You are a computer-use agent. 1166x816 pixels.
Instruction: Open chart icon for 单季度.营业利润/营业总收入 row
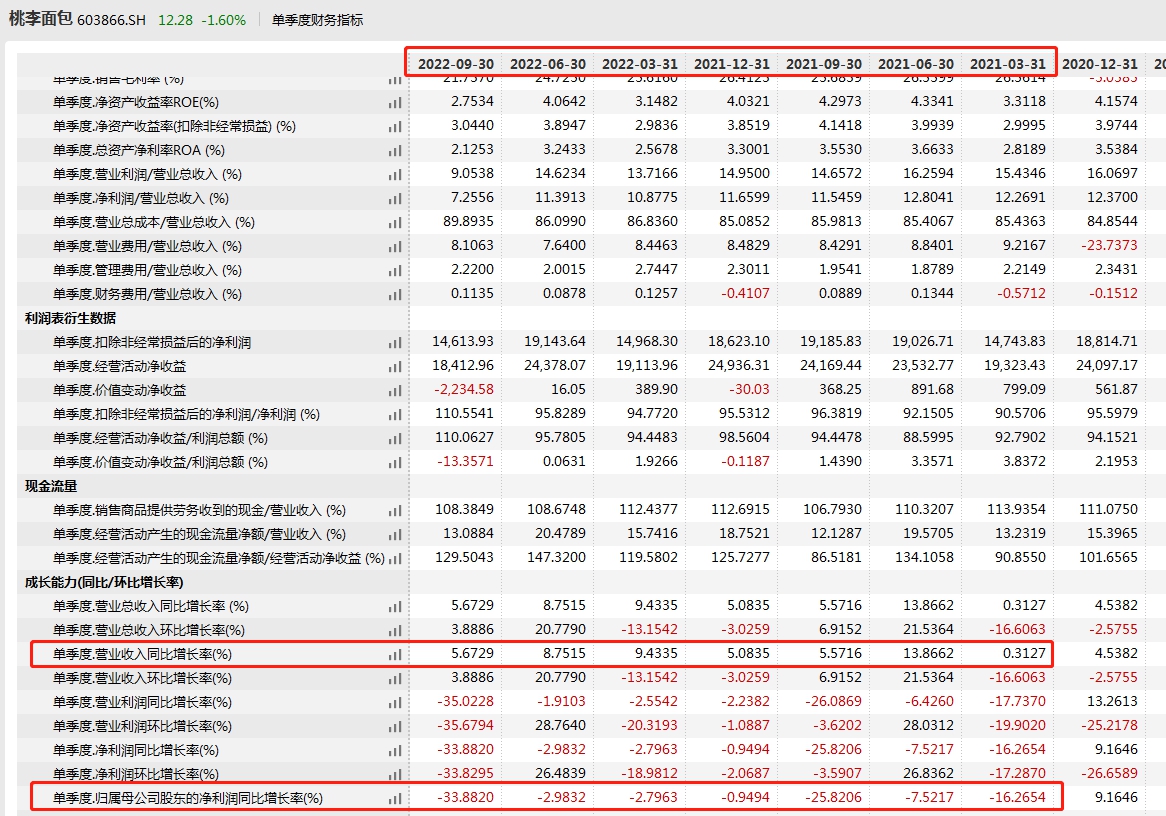395,175
